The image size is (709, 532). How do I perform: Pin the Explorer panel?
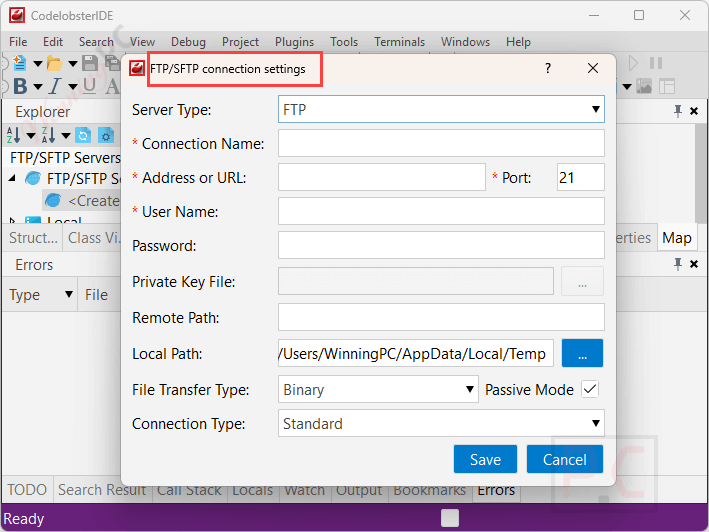[677, 111]
